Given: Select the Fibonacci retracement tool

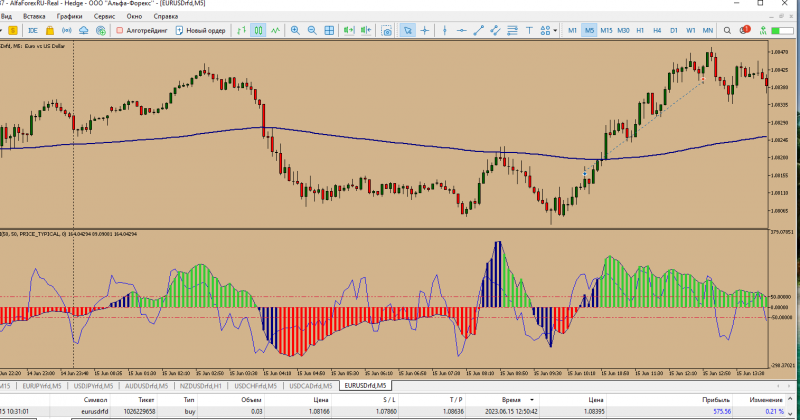Looking at the screenshot, I should pyautogui.click(x=512, y=31).
